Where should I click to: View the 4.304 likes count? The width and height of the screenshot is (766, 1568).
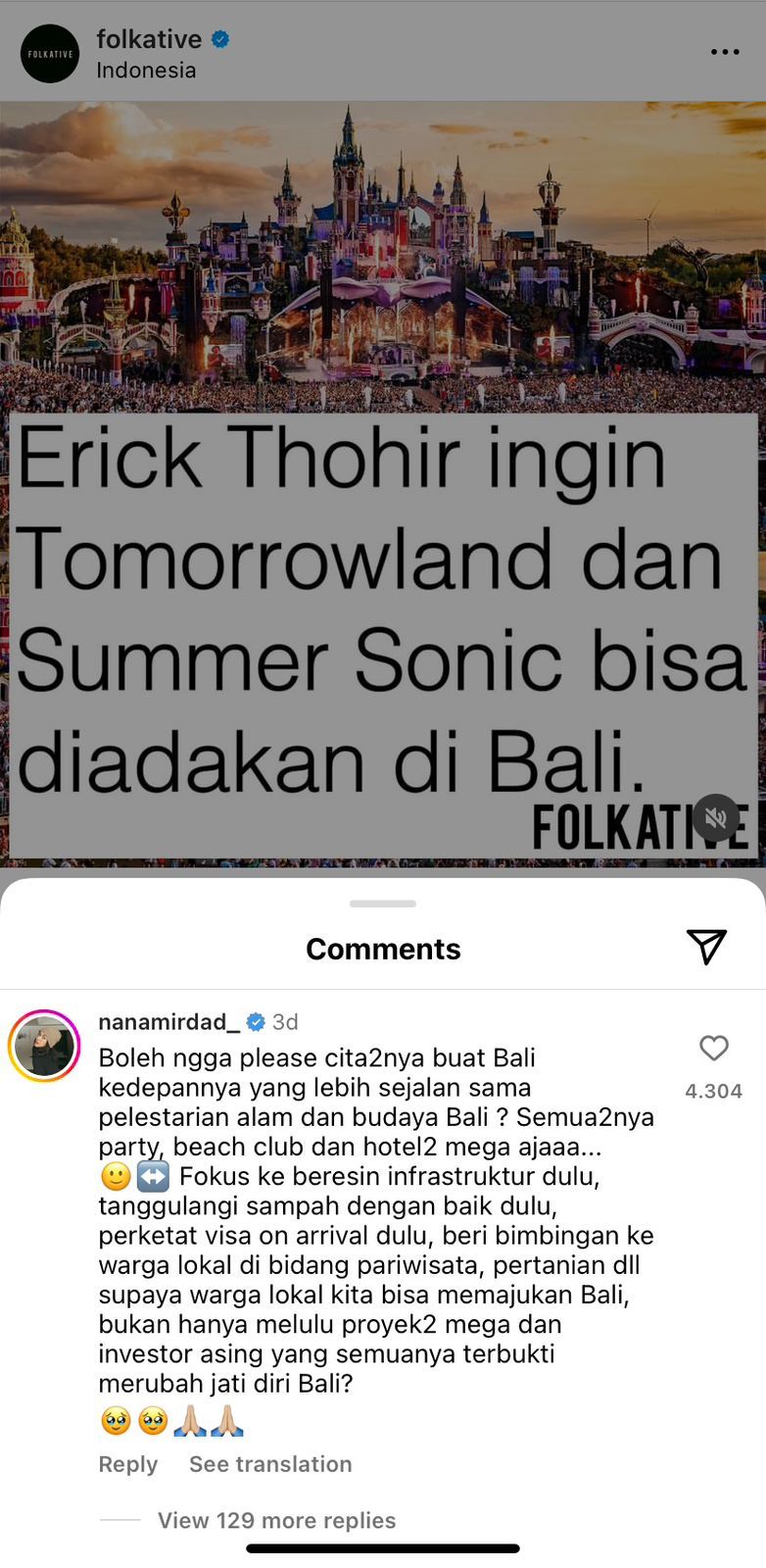(x=714, y=1091)
